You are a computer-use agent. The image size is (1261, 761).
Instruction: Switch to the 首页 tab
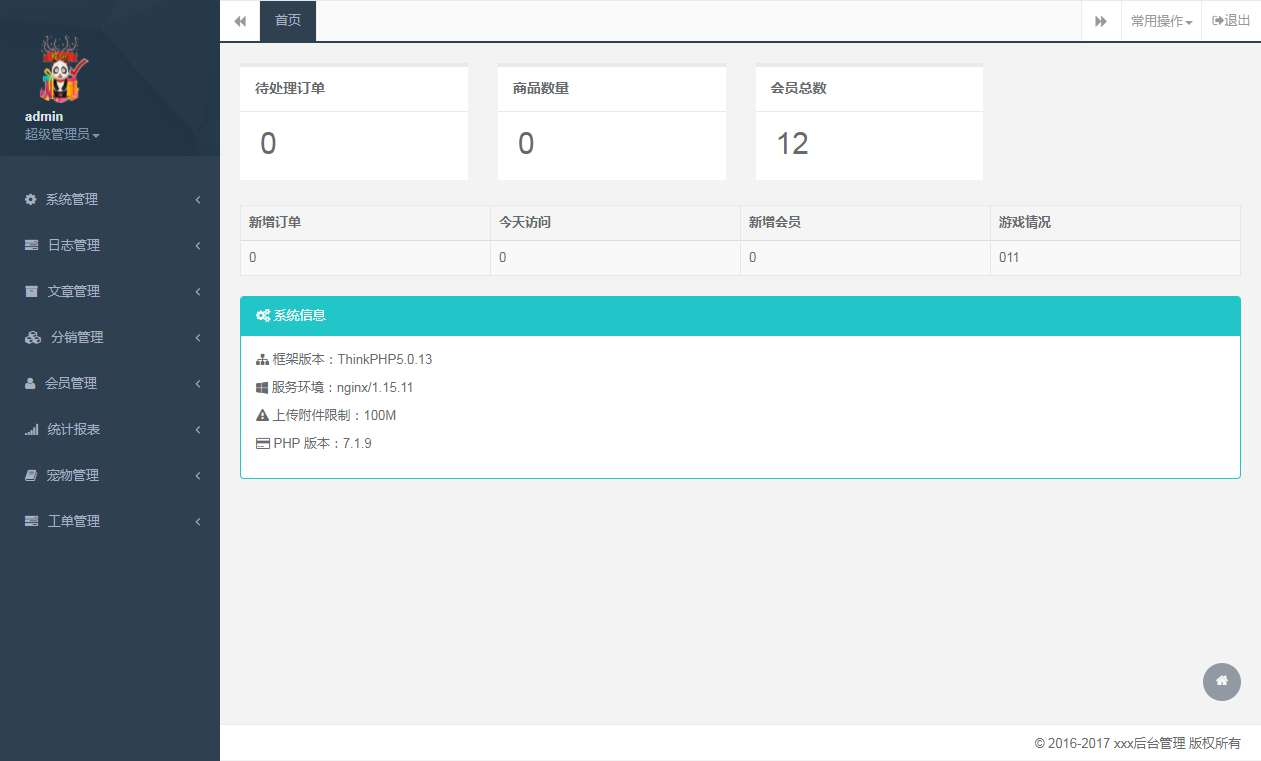tap(288, 21)
